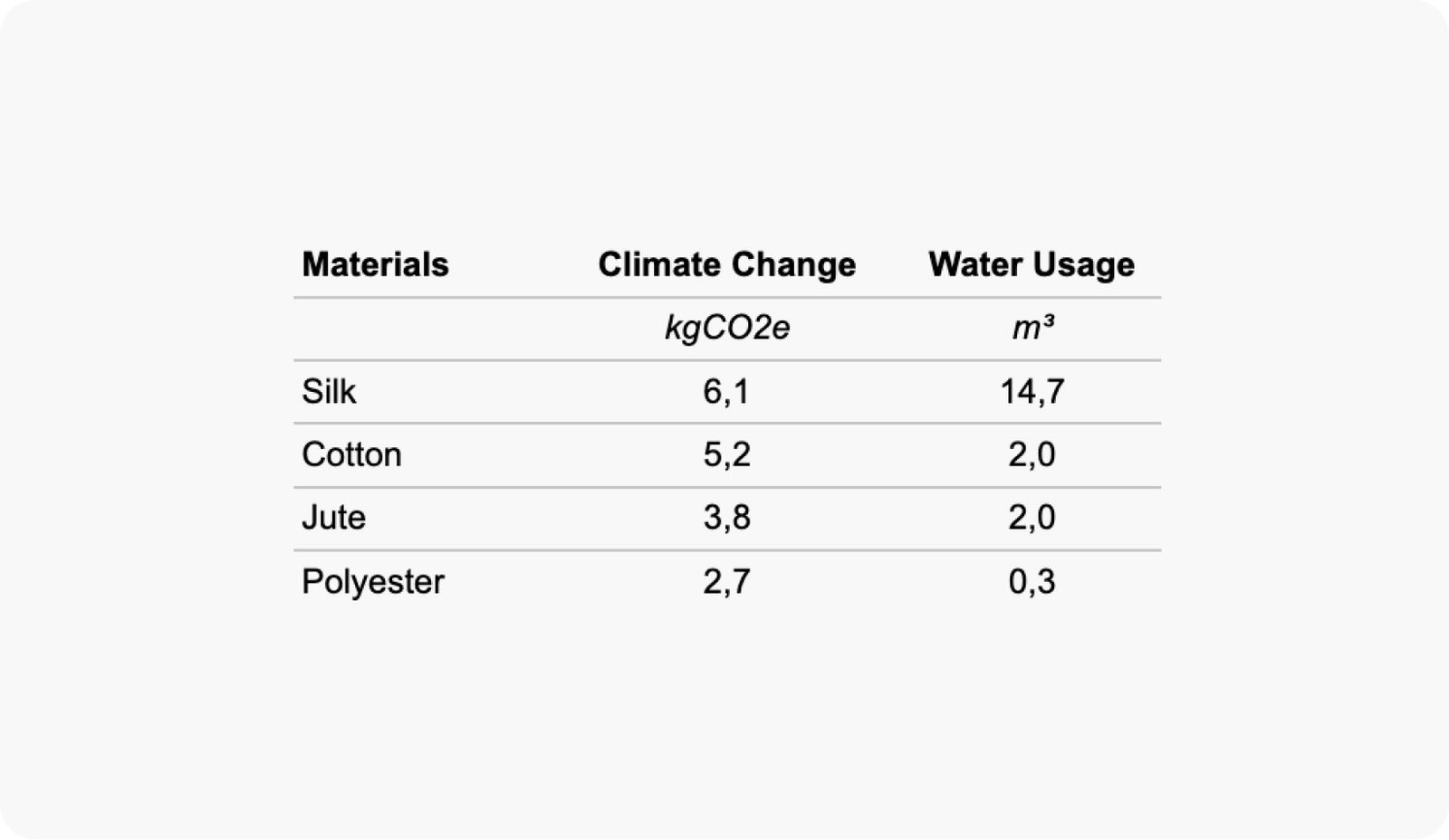Select Jute's climate change value 3,8
Screen dimensions: 1449x840
click(726, 518)
